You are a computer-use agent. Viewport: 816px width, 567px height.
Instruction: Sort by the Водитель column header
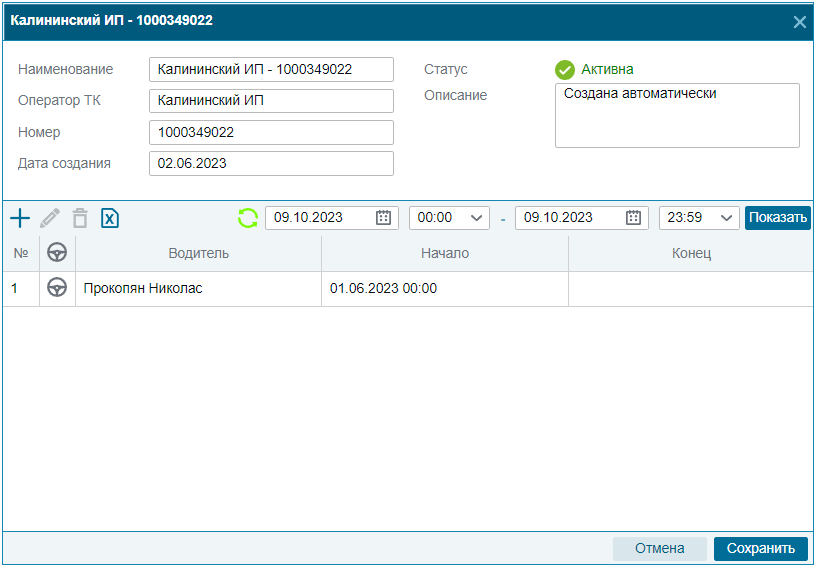(198, 253)
